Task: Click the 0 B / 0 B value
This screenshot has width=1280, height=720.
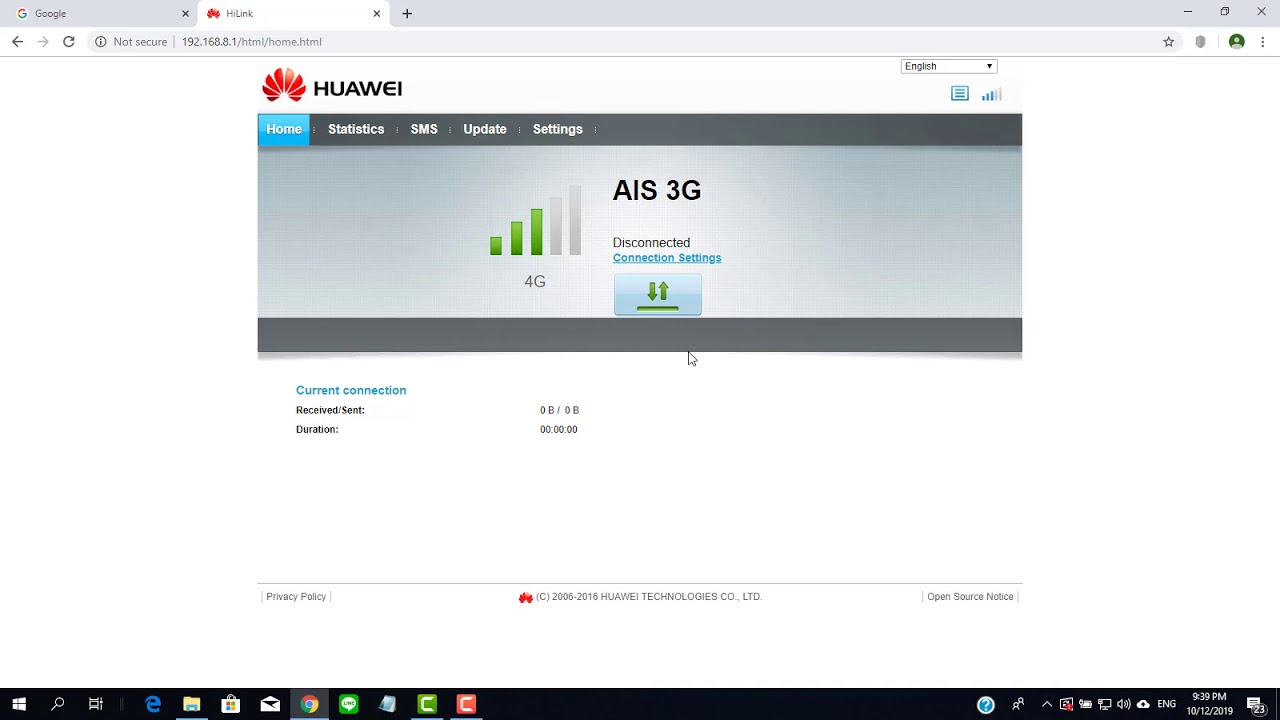Action: [560, 410]
